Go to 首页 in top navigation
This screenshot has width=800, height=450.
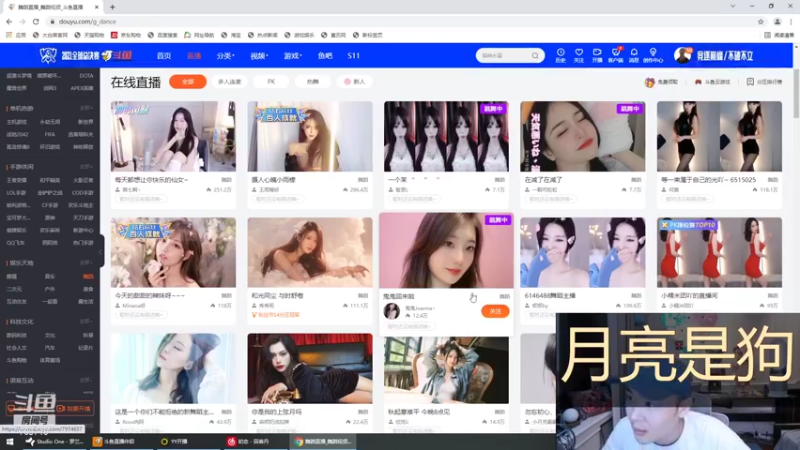(164, 56)
